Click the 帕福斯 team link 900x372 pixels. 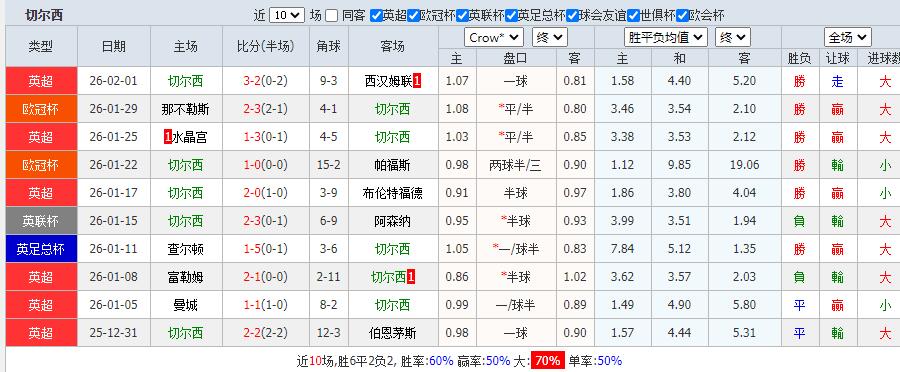[393, 165]
